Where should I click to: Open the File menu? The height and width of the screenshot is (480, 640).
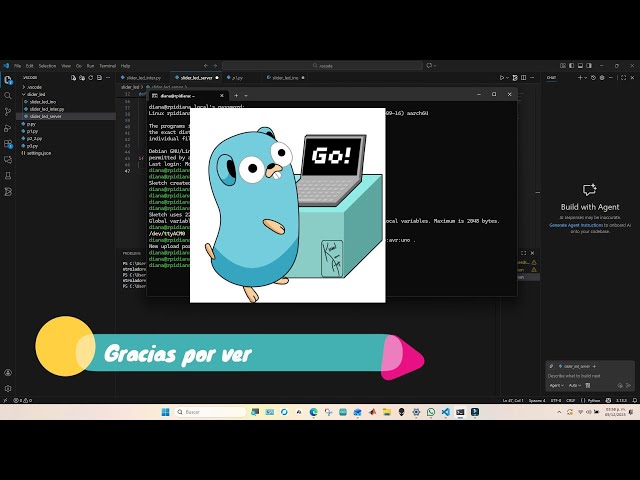pos(18,66)
